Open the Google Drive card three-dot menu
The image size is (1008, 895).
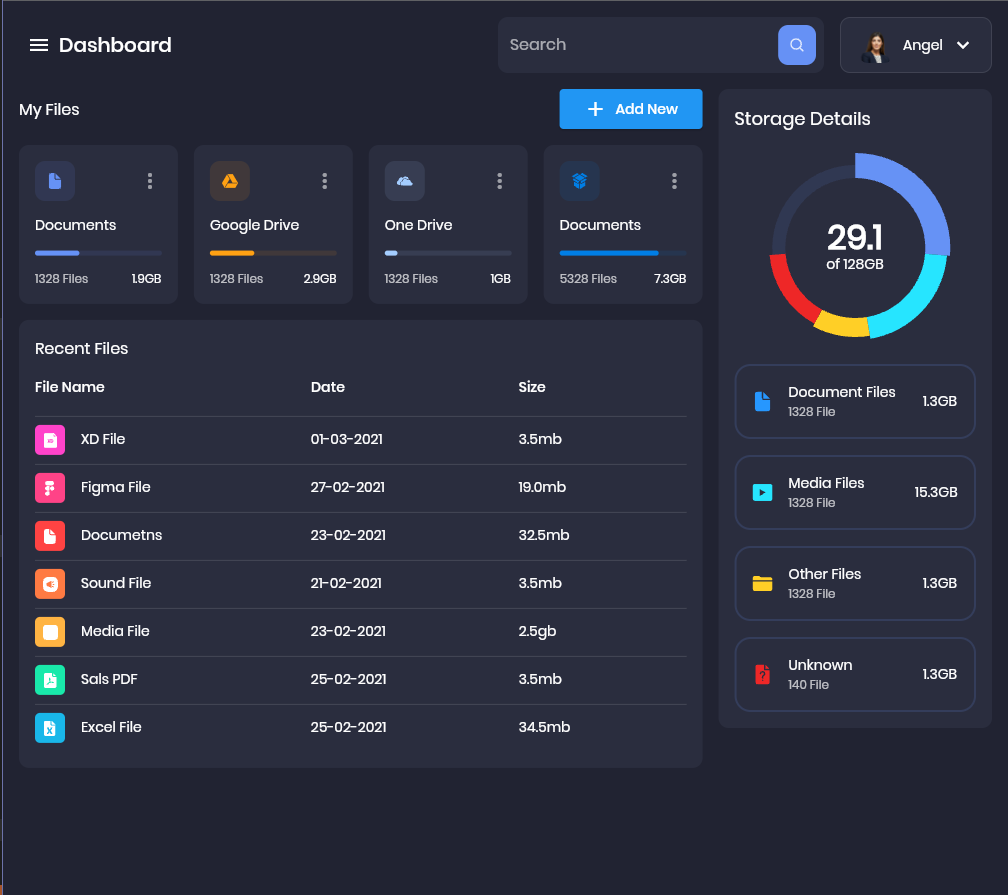tap(325, 181)
